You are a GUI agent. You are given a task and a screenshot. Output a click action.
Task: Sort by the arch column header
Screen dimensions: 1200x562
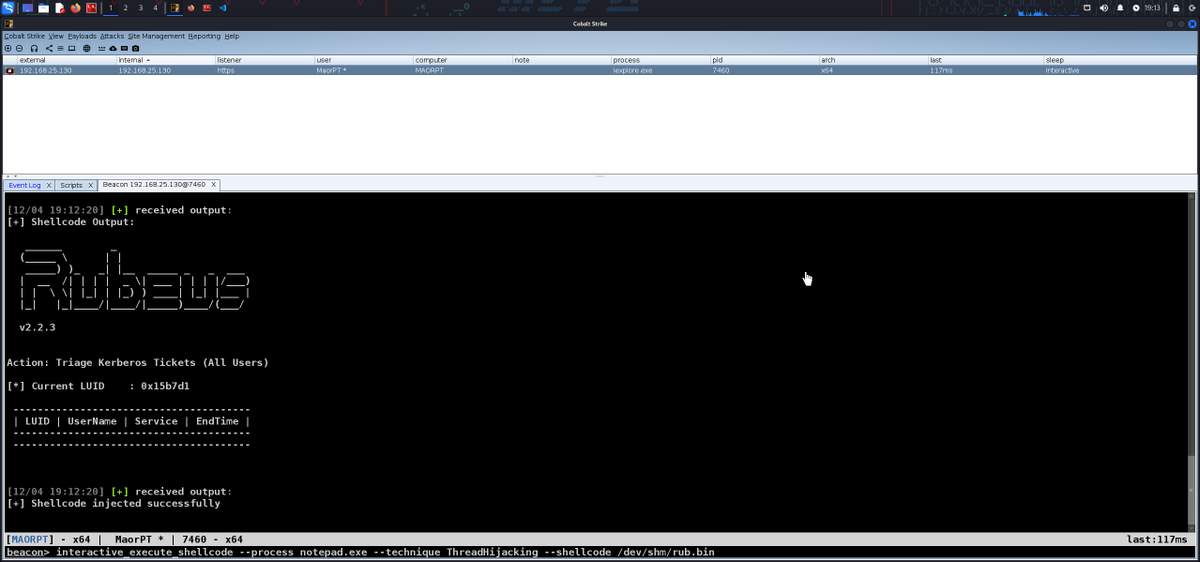click(x=873, y=60)
